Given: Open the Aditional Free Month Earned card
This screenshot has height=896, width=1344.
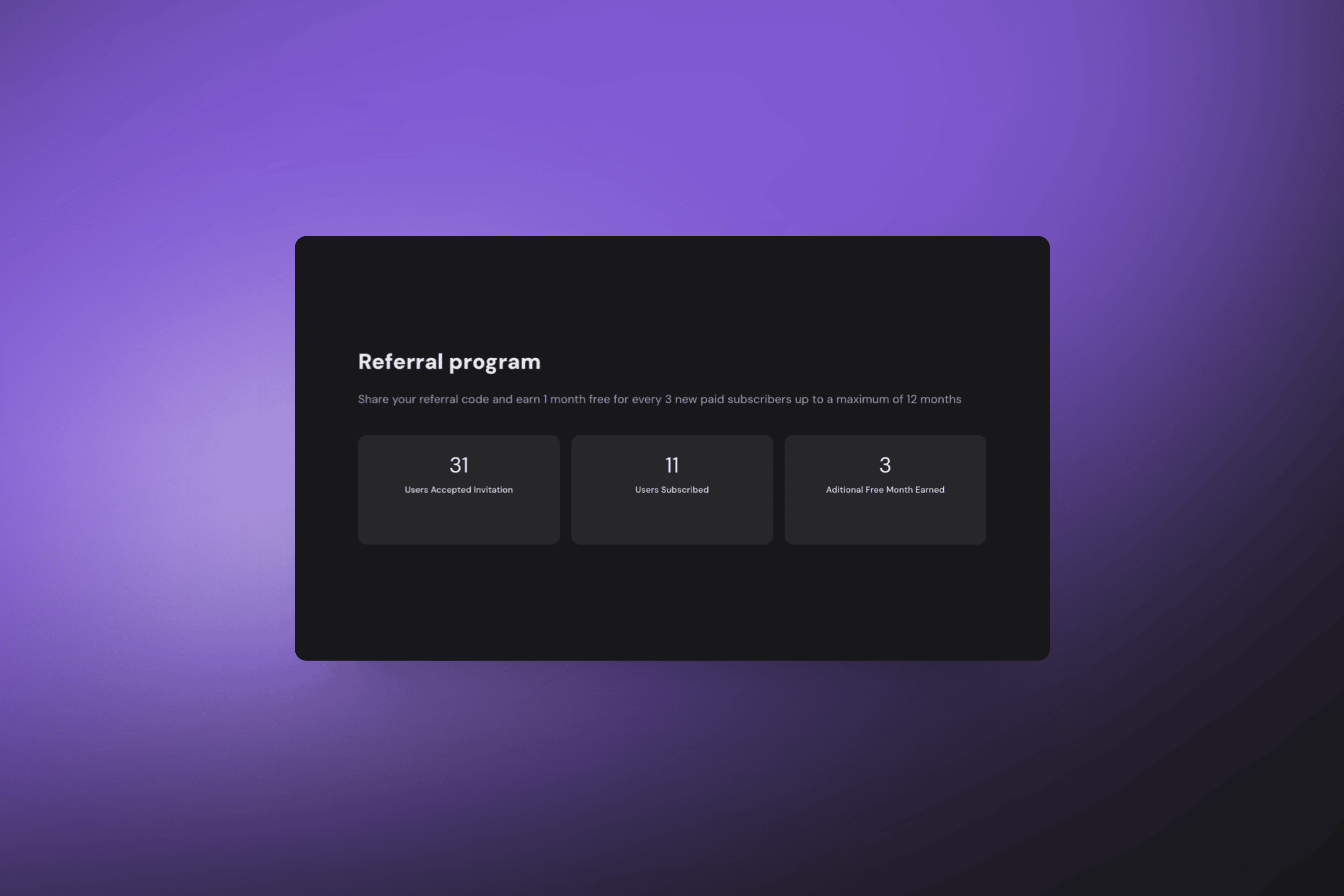Looking at the screenshot, I should click(x=885, y=490).
